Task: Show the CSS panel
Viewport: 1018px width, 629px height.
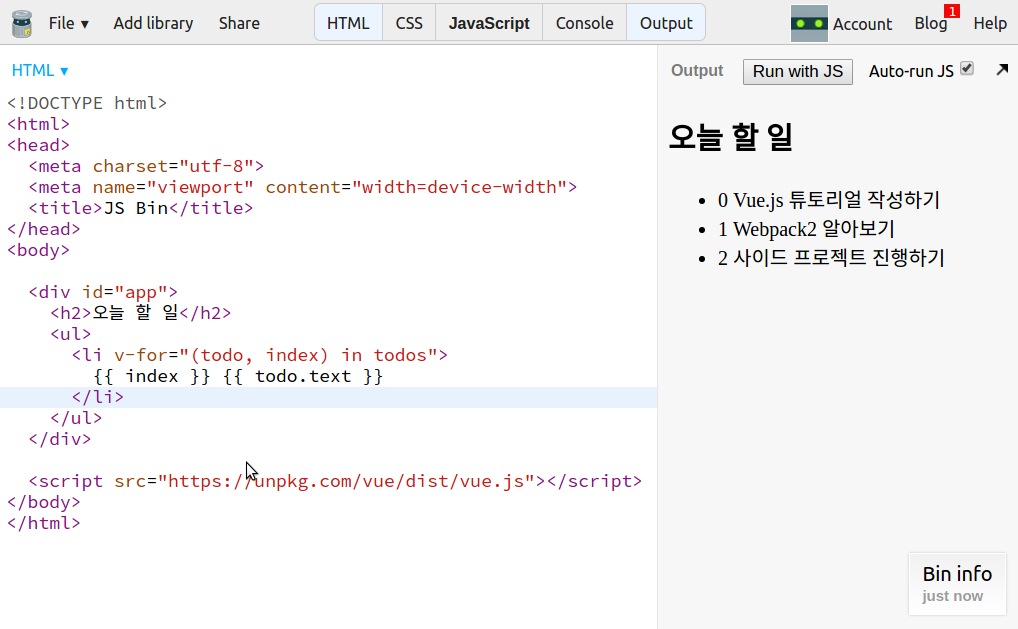Action: tap(408, 23)
